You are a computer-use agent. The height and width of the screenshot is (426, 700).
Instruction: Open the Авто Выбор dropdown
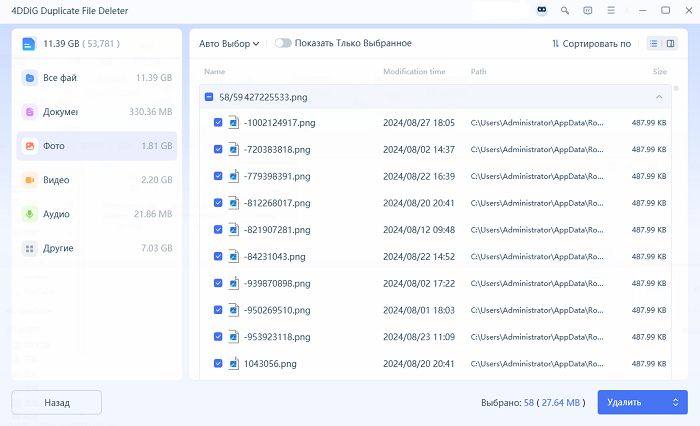(x=229, y=44)
